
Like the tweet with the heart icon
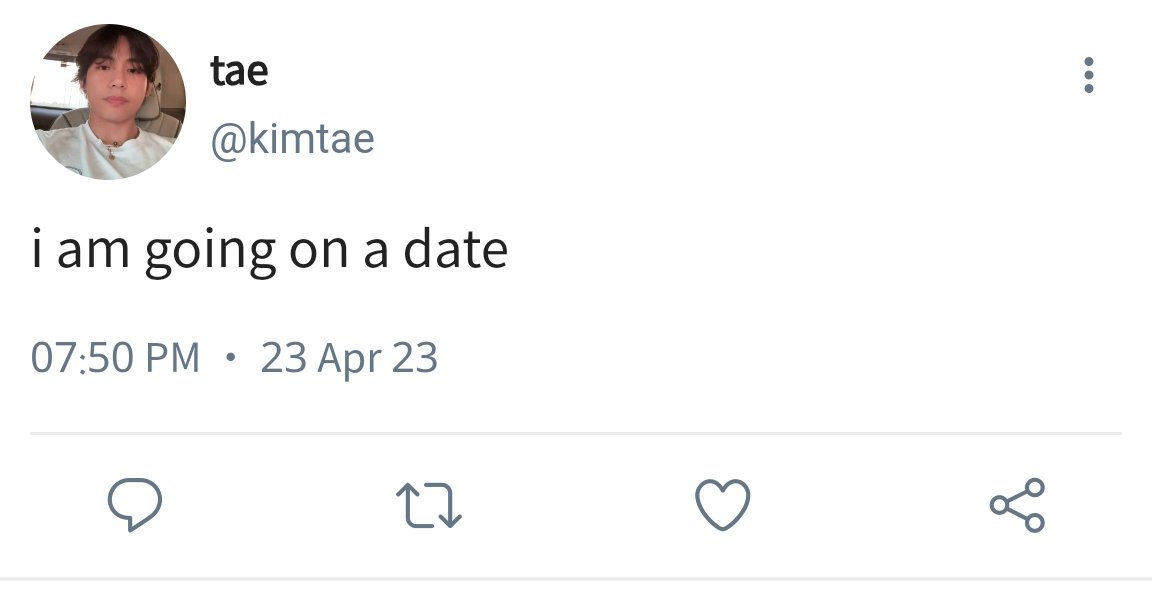(x=723, y=504)
